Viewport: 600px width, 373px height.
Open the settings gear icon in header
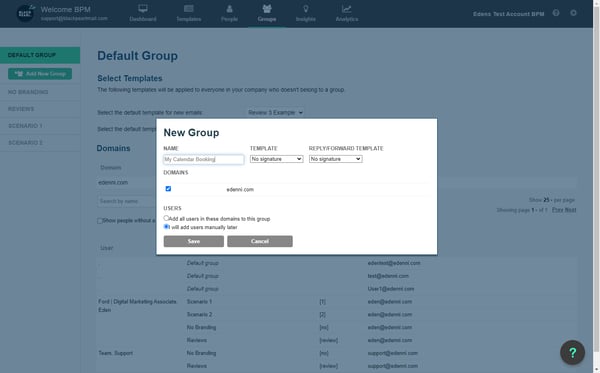click(x=573, y=13)
